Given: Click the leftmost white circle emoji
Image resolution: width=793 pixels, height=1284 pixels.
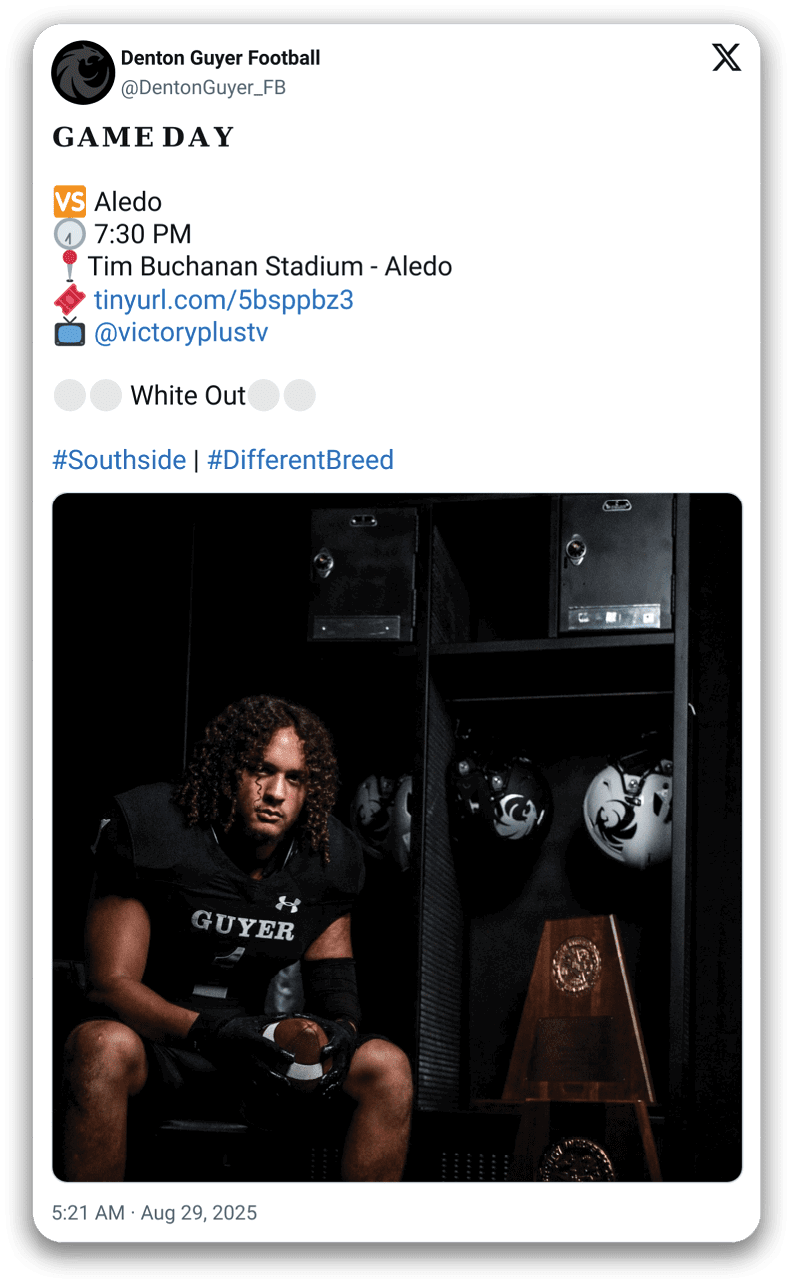Looking at the screenshot, I should click(x=69, y=396).
